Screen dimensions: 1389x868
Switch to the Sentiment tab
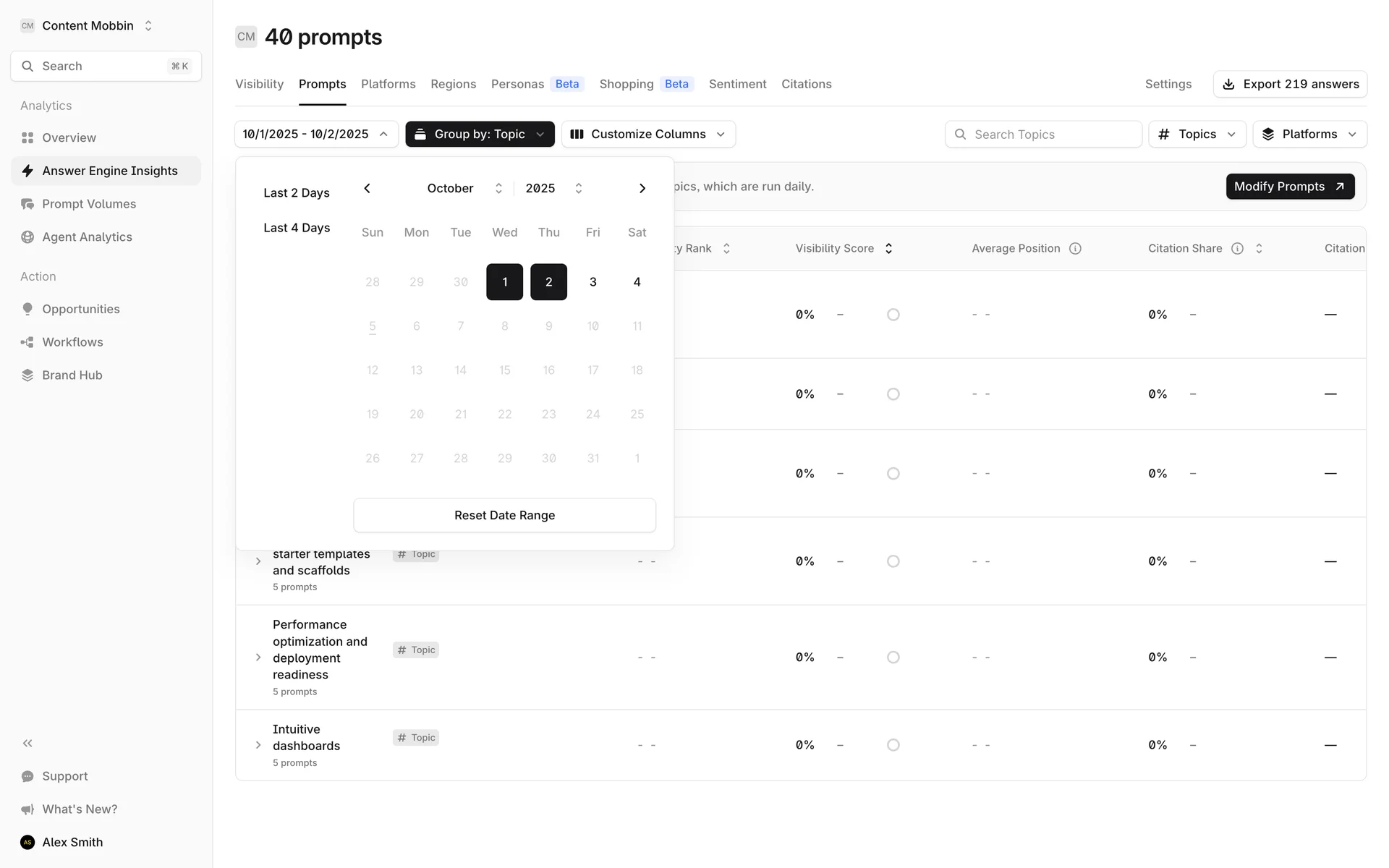pyautogui.click(x=737, y=85)
